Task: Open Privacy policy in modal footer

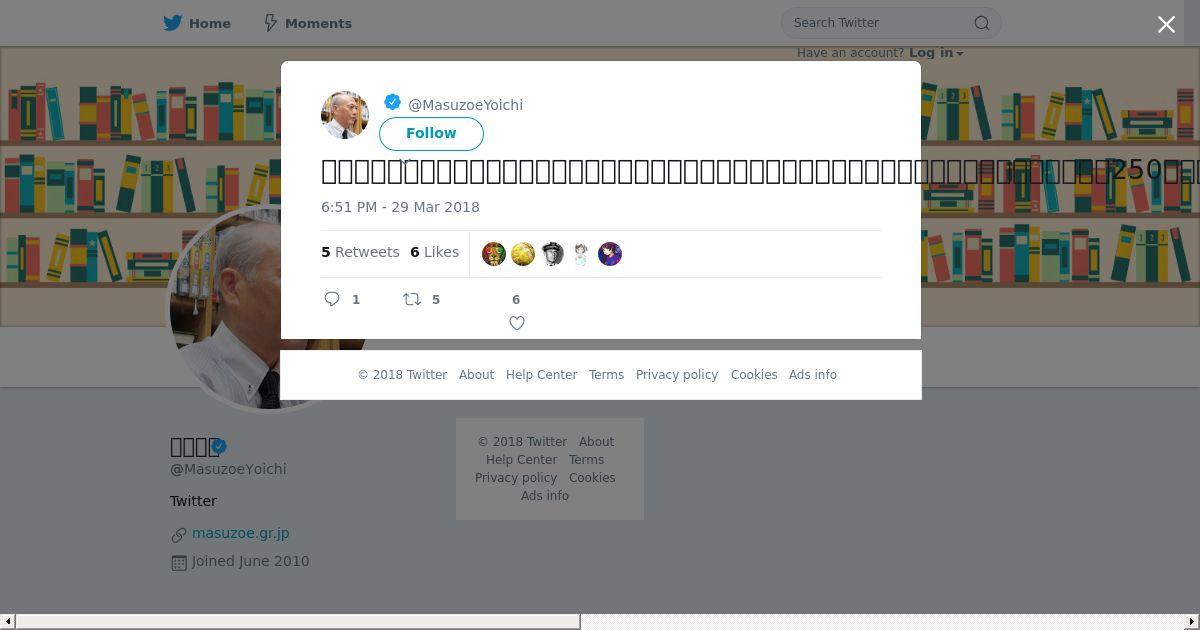Action: pyautogui.click(x=677, y=375)
